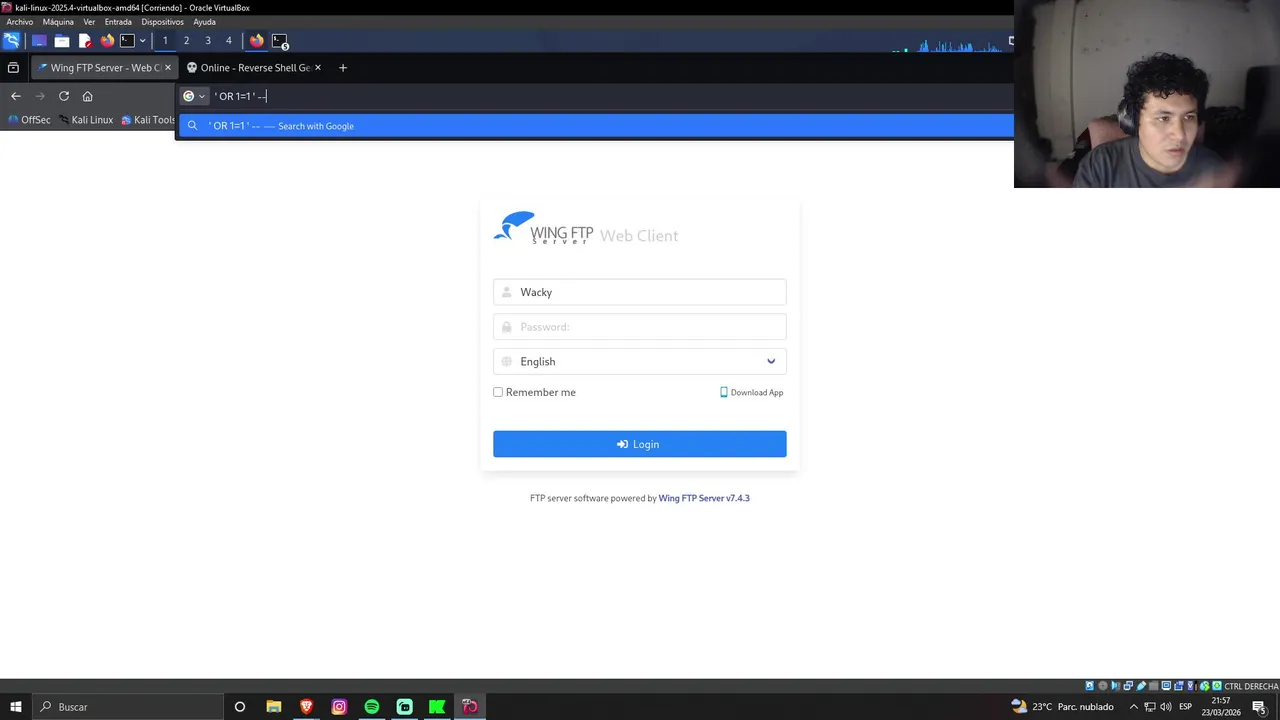This screenshot has height=720, width=1280.
Task: Open File Explorer from the Windows taskbar
Action: [x=273, y=707]
